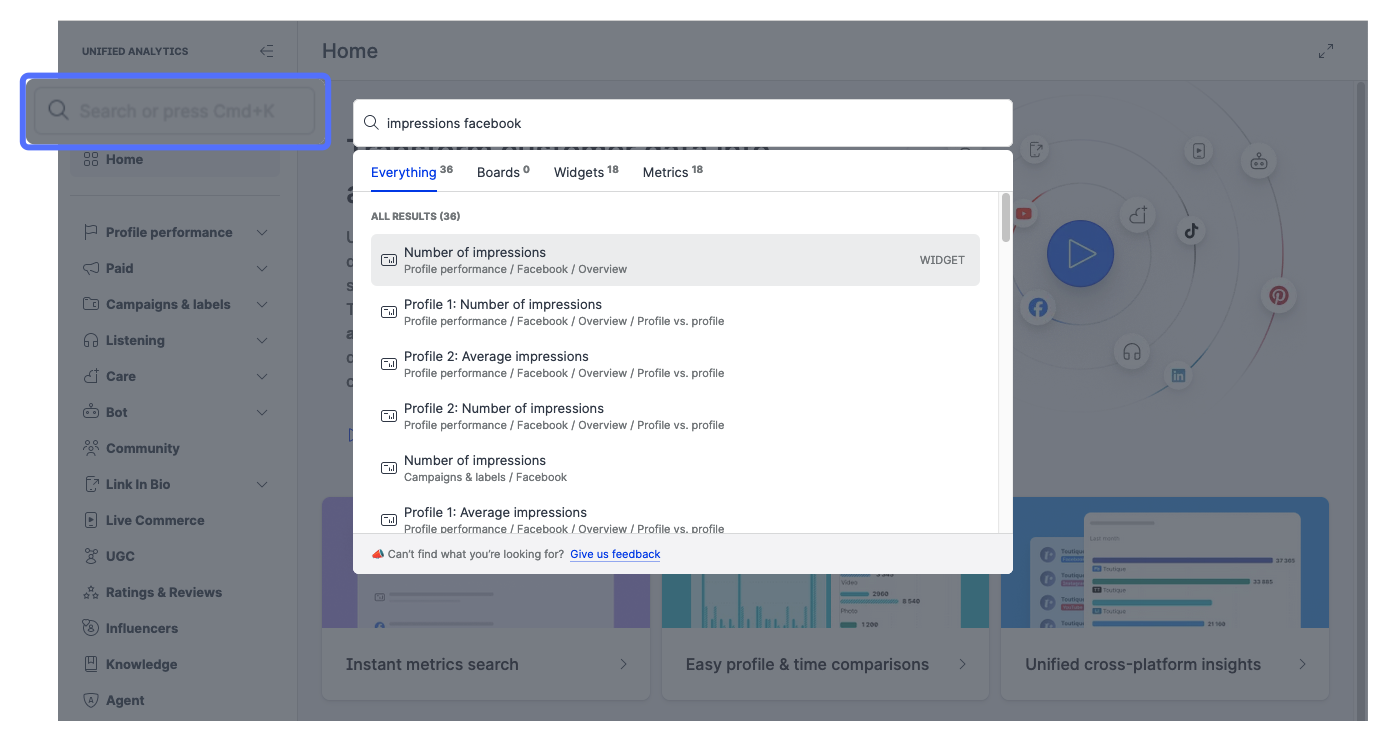The height and width of the screenshot is (741, 1388).
Task: Switch to the Widgets tab
Action: click(585, 172)
